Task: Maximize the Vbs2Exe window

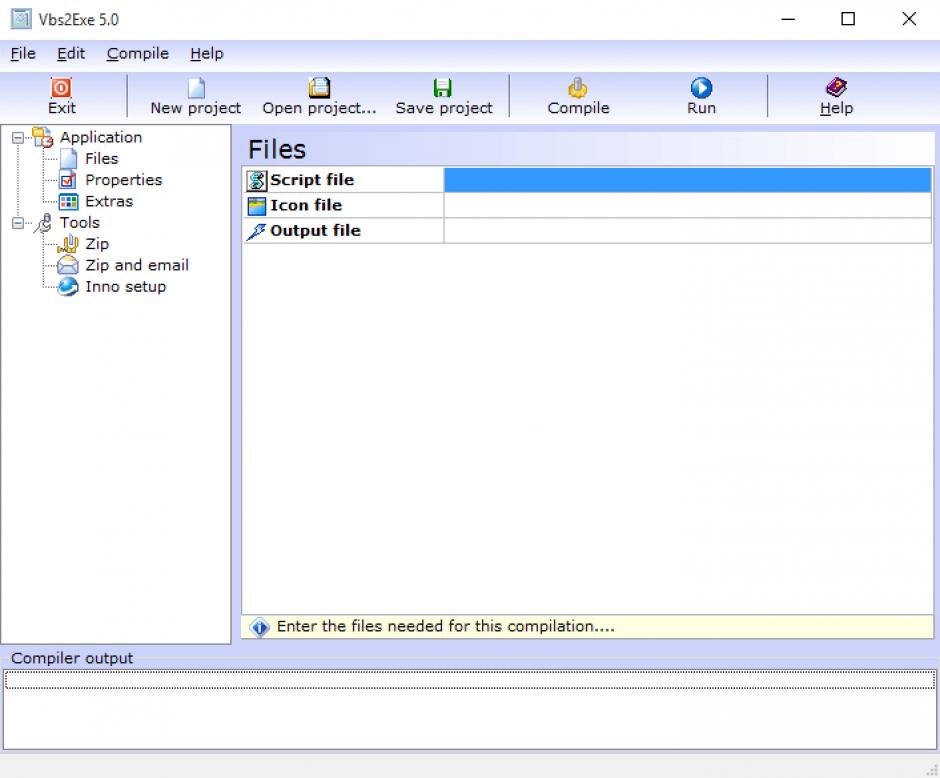Action: pos(848,19)
